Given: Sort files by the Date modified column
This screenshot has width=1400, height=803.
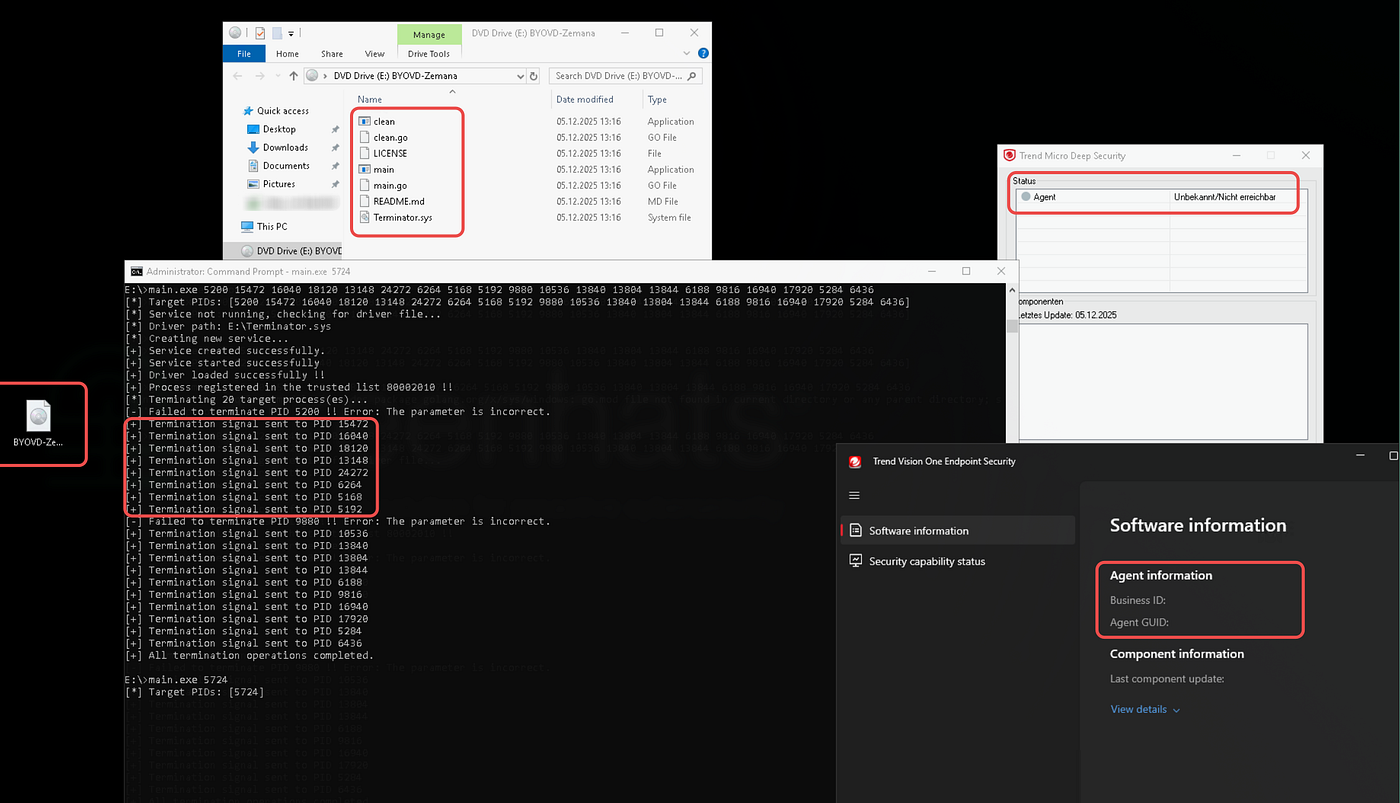Looking at the screenshot, I should 585,99.
